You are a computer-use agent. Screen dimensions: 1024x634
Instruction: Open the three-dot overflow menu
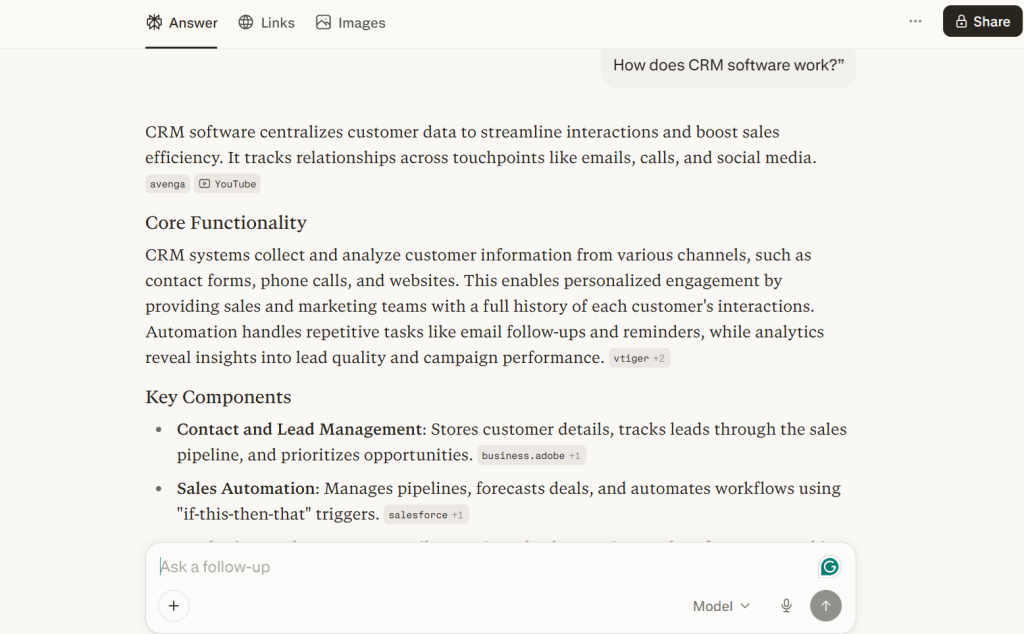pos(914,20)
